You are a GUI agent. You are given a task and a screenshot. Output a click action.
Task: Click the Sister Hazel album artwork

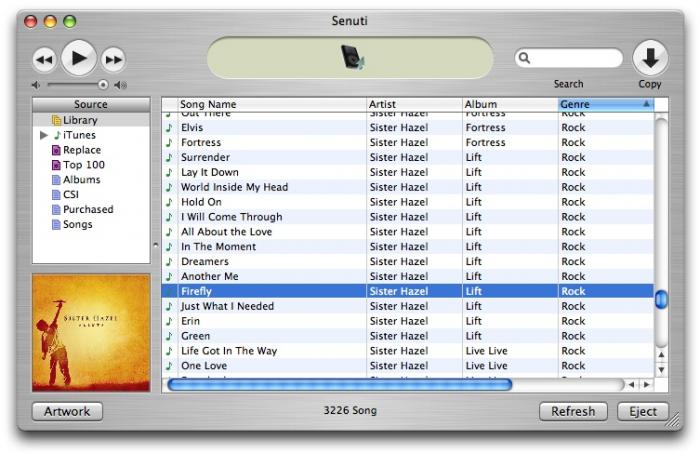coord(91,332)
